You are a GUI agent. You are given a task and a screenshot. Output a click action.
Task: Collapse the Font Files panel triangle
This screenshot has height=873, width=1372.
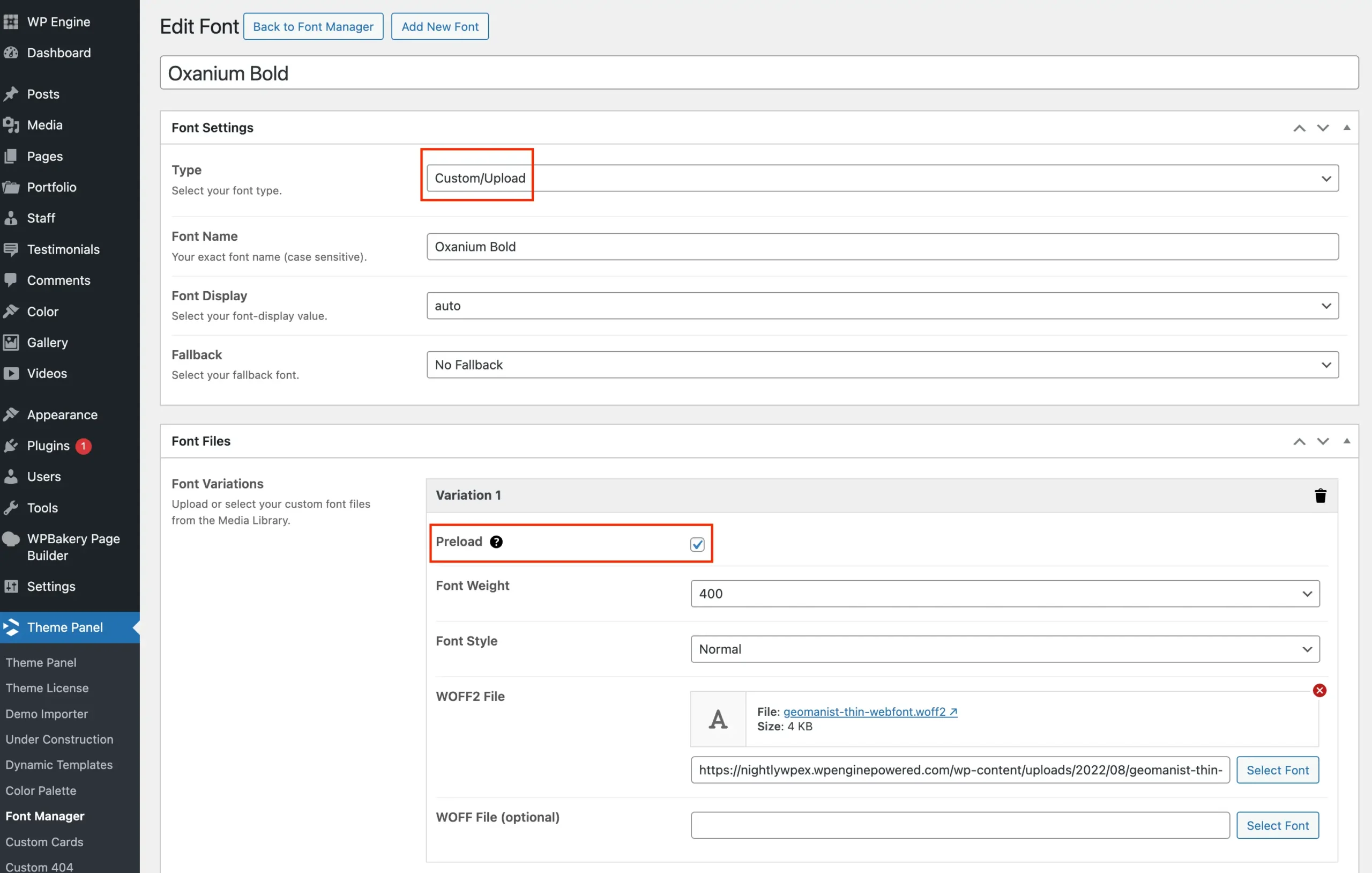coord(1346,441)
